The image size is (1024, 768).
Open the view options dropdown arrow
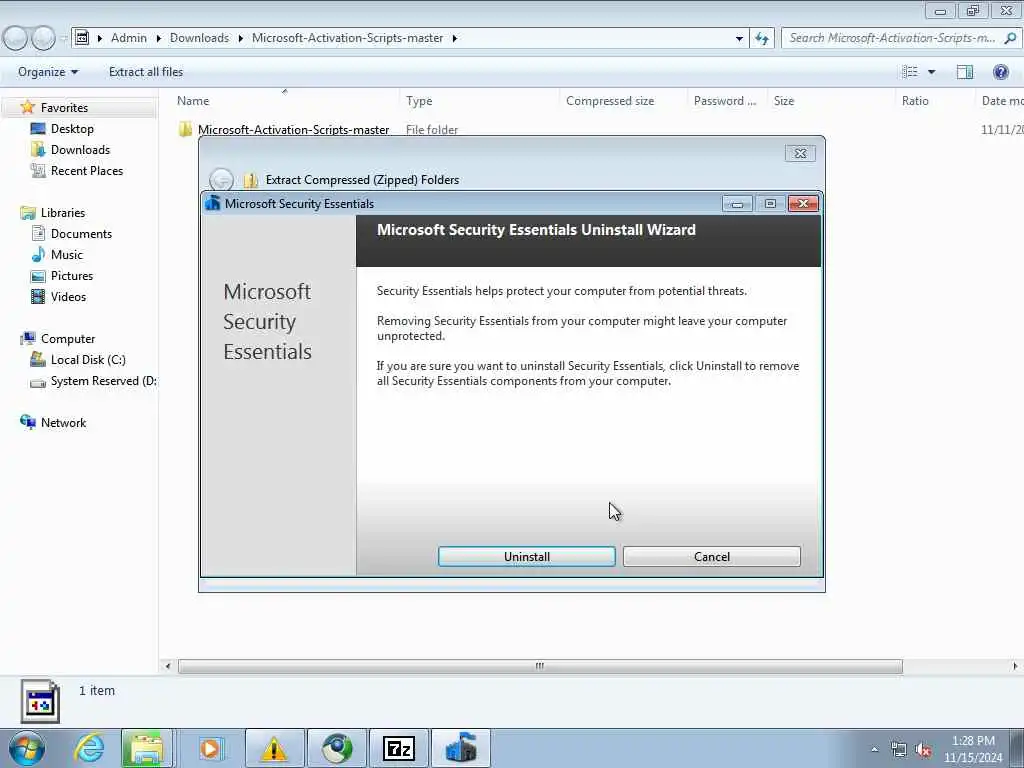coord(931,72)
